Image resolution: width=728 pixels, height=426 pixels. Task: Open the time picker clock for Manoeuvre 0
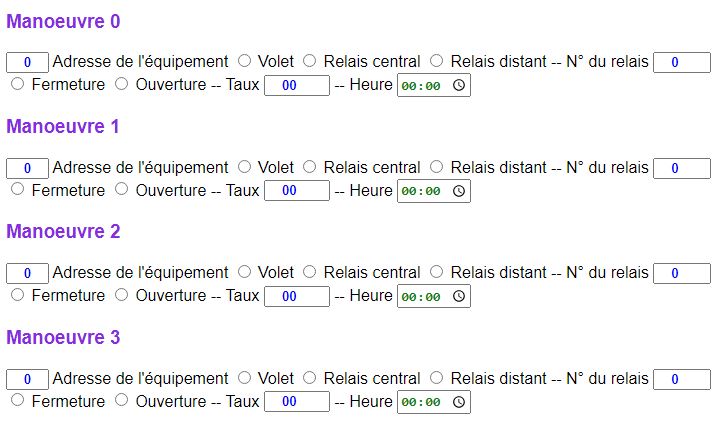coord(459,85)
